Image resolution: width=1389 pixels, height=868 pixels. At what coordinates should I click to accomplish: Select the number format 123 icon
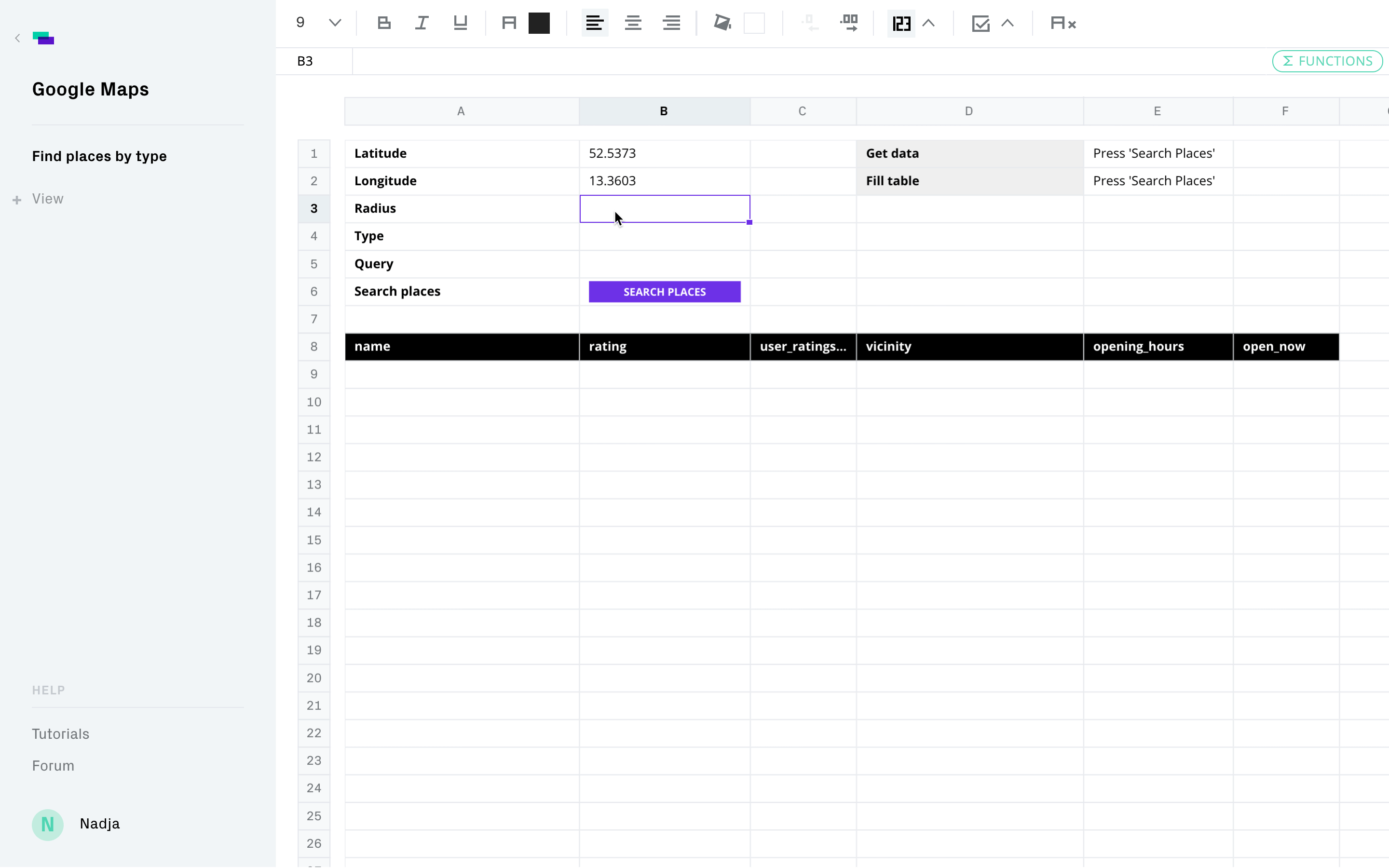click(901, 23)
